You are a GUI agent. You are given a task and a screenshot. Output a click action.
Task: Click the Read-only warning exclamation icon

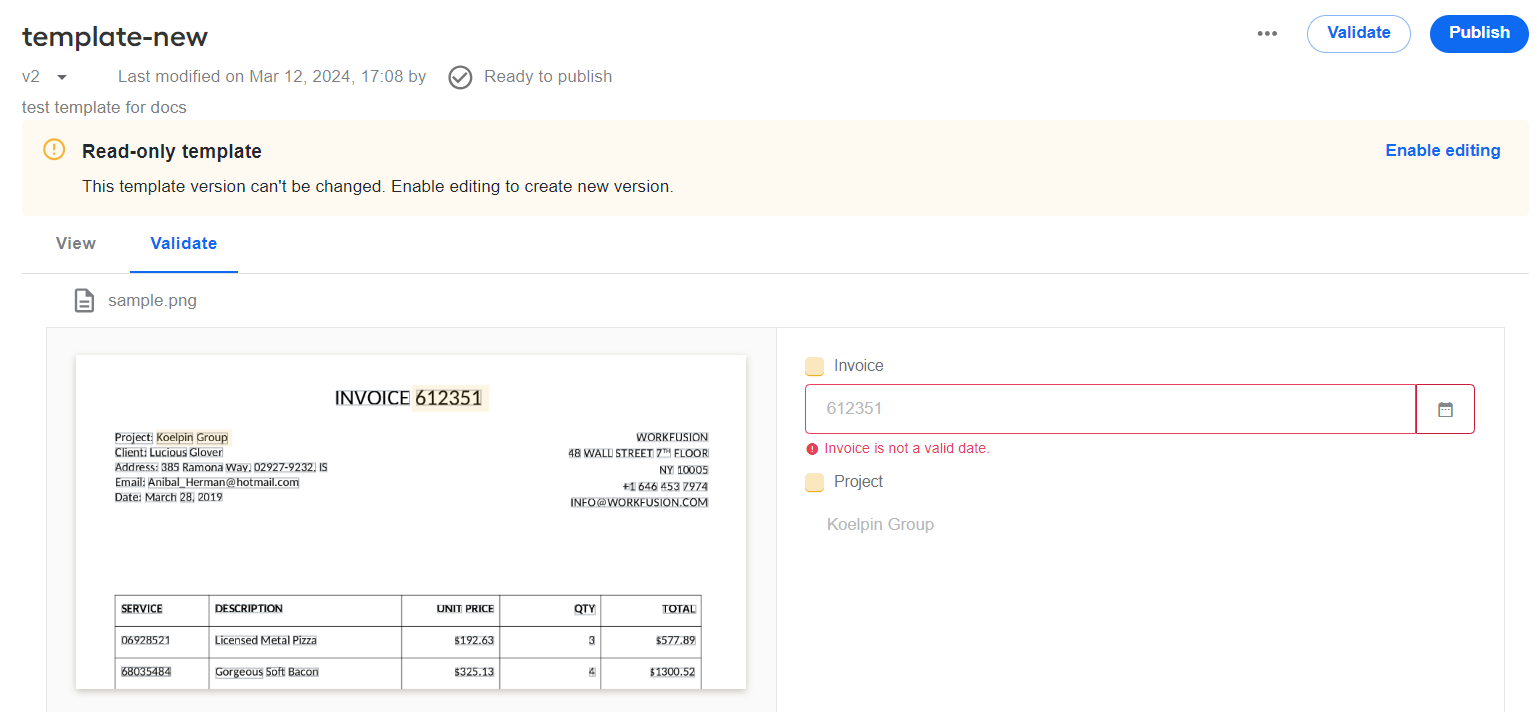click(54, 150)
